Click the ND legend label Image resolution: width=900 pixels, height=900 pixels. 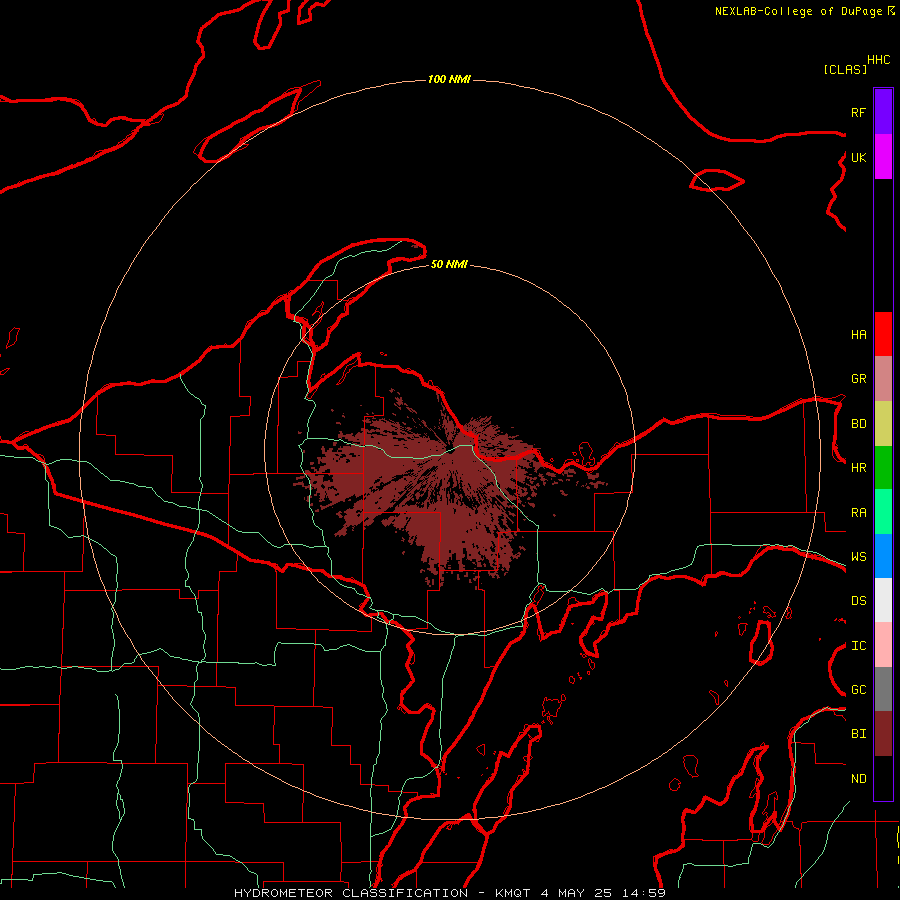tap(858, 779)
